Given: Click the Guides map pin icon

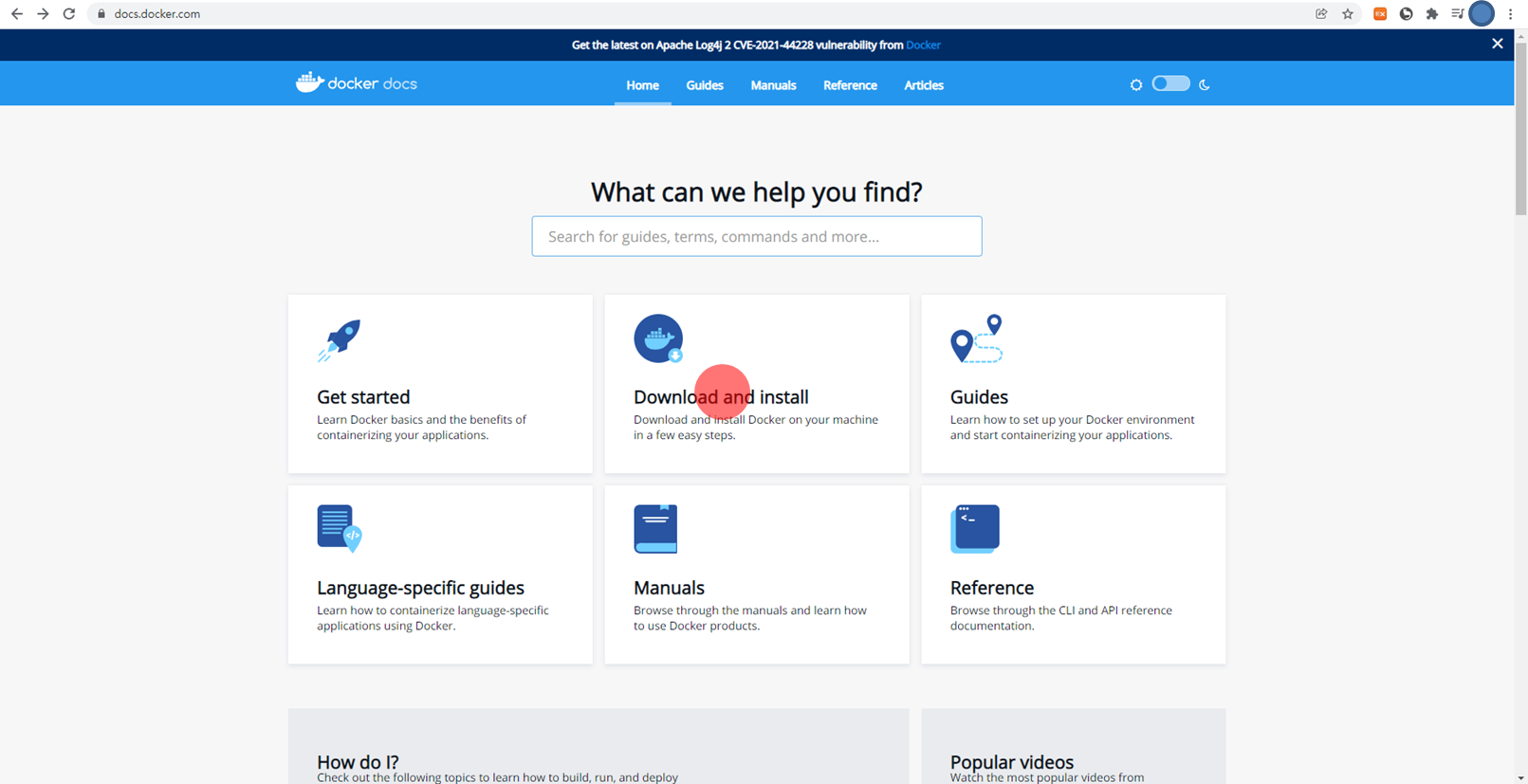Looking at the screenshot, I should point(977,338).
